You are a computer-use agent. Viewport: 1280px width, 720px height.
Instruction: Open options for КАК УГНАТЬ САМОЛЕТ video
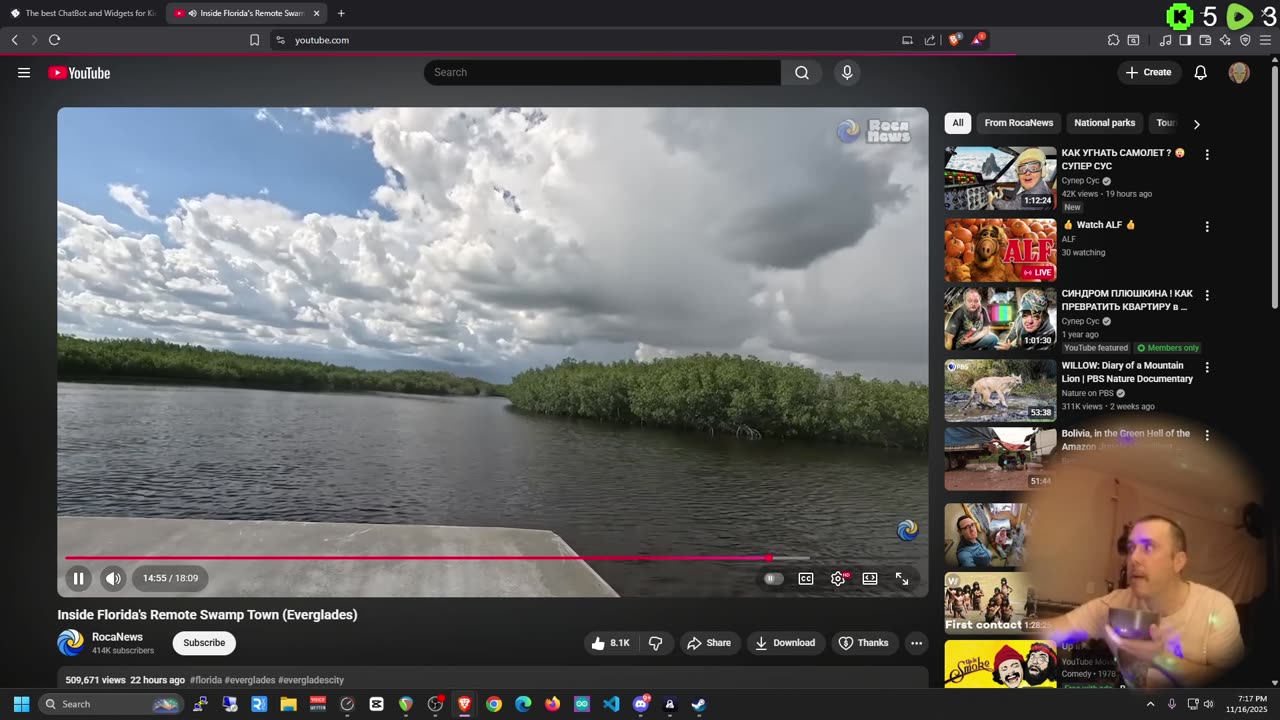point(1207,155)
